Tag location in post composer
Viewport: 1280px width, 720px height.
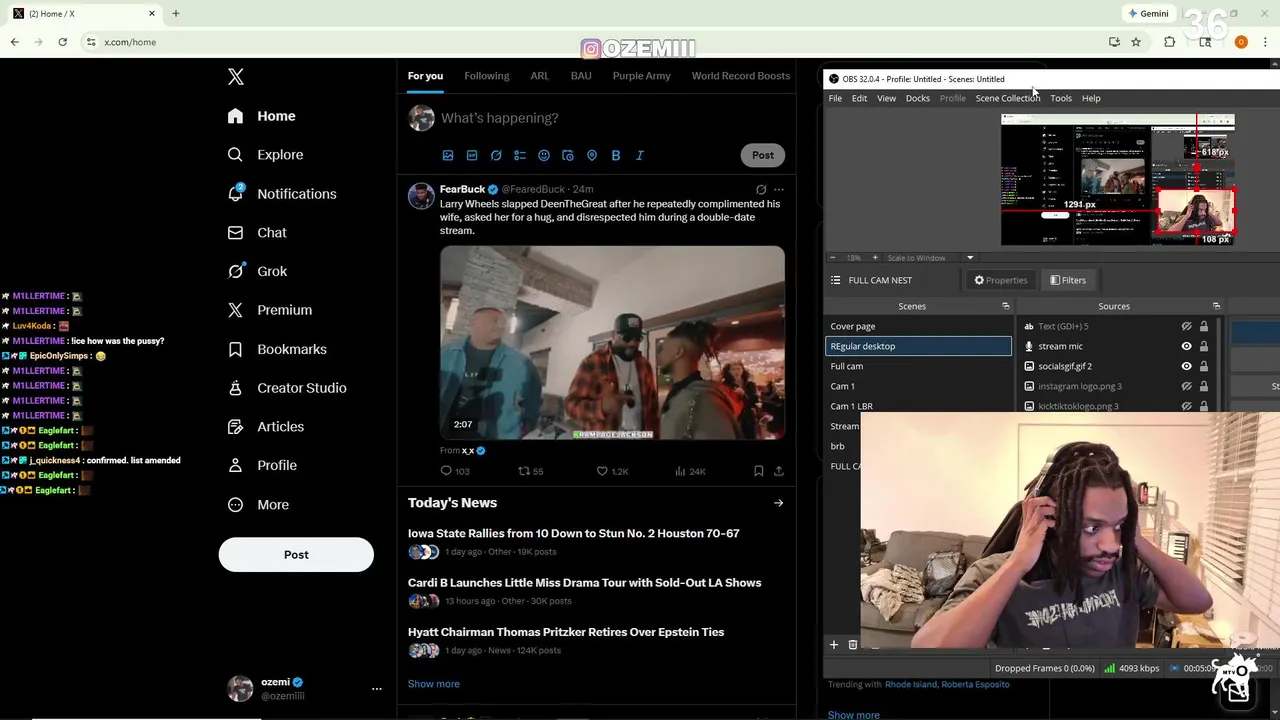pyautogui.click(x=592, y=155)
